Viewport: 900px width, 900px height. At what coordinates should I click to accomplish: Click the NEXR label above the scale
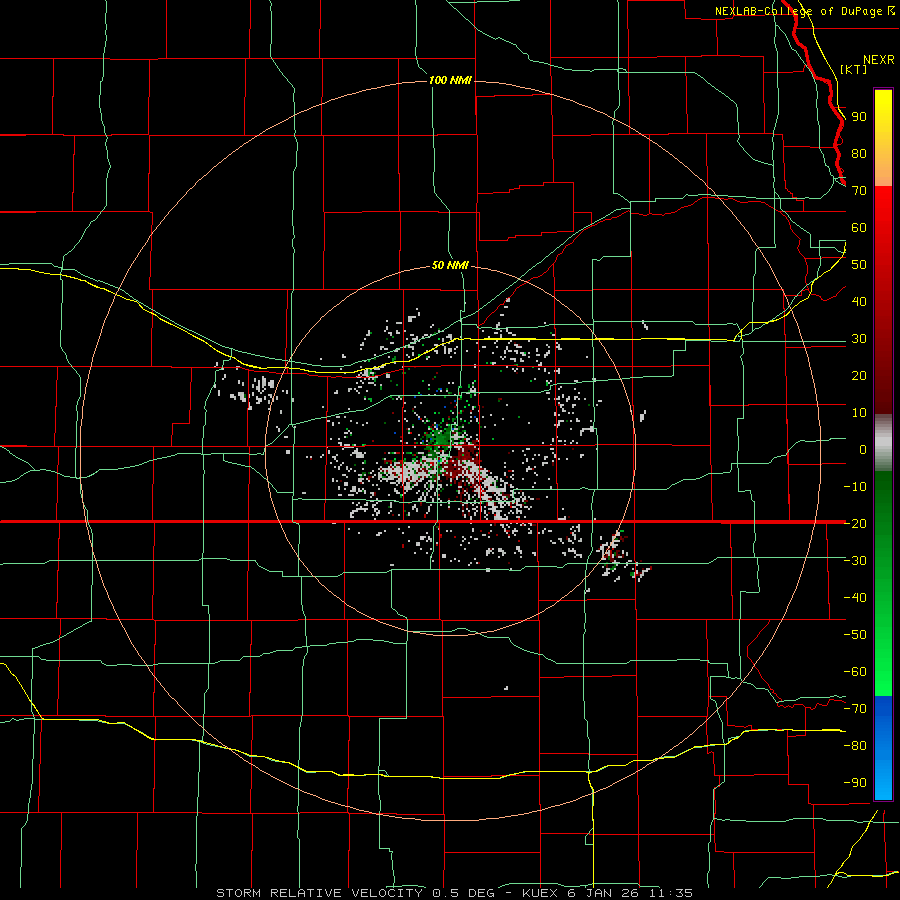[879, 60]
